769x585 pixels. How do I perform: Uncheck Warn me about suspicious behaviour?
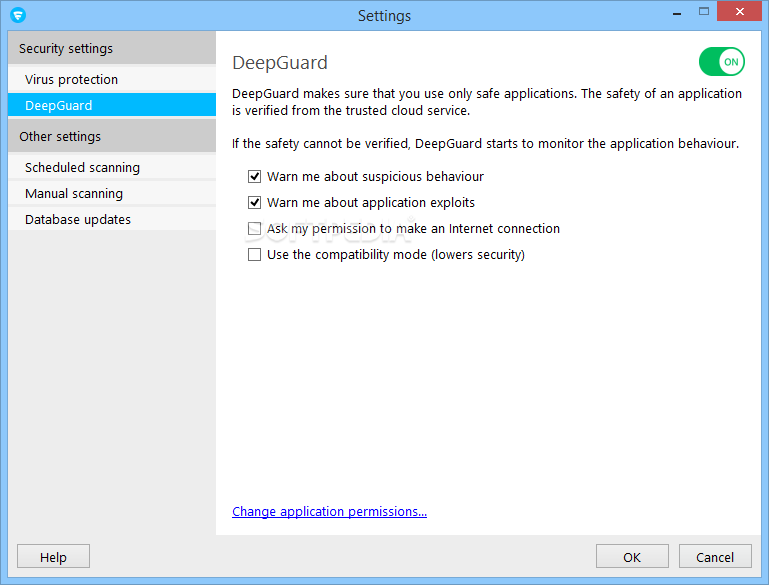click(254, 177)
